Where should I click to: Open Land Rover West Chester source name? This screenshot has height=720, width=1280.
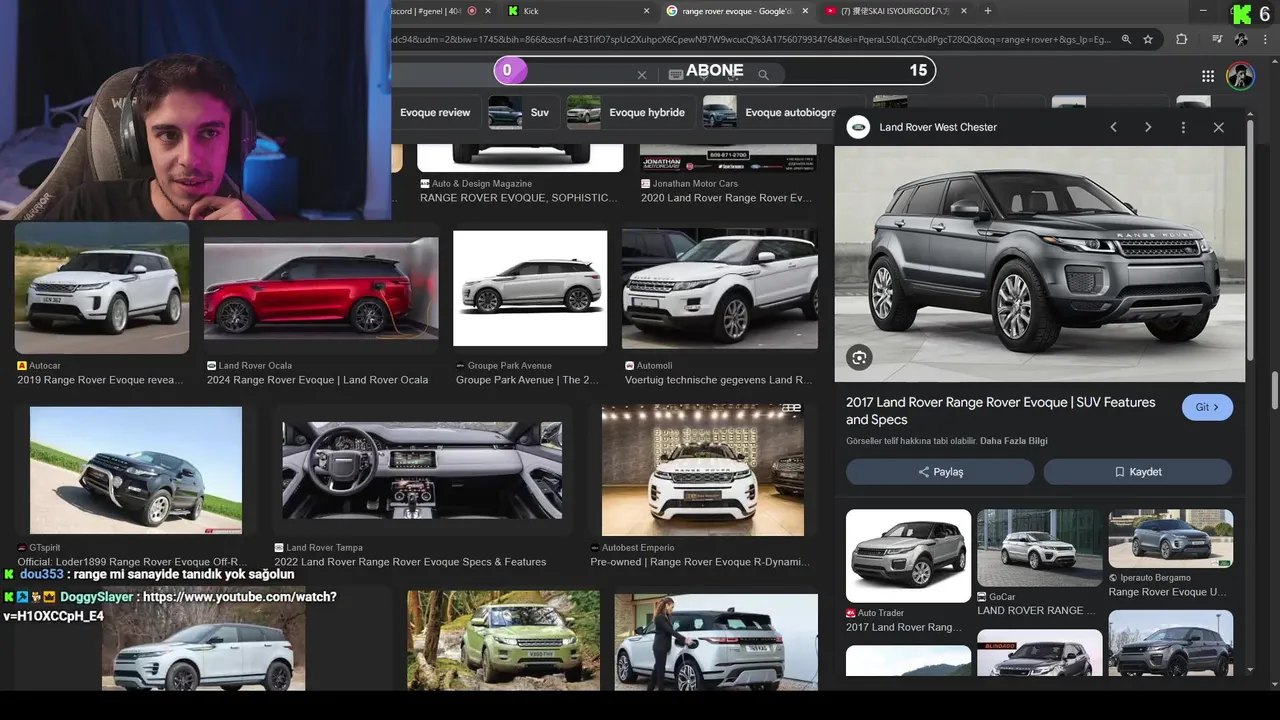click(938, 127)
